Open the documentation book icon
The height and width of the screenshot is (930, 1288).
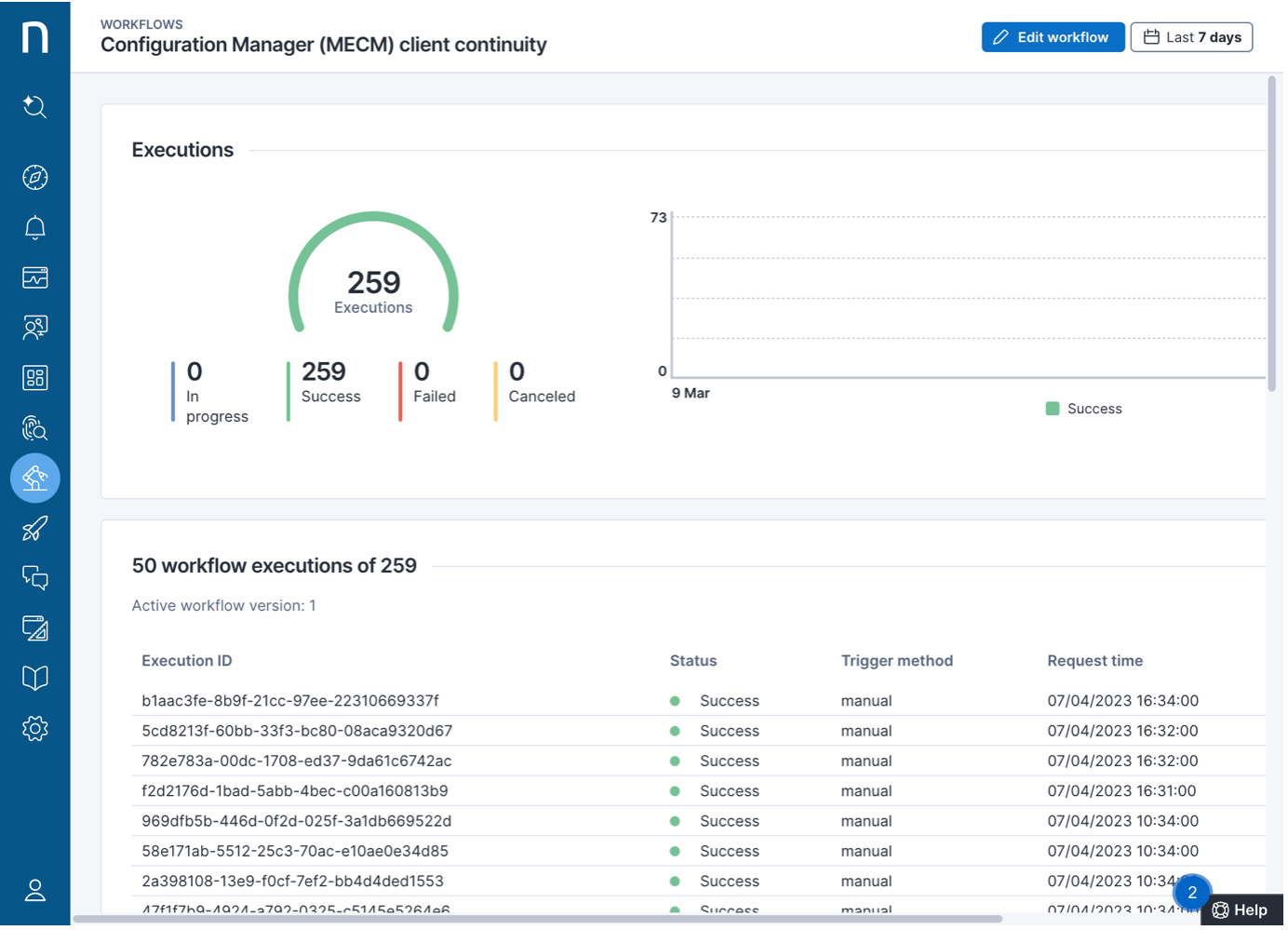[x=34, y=679]
